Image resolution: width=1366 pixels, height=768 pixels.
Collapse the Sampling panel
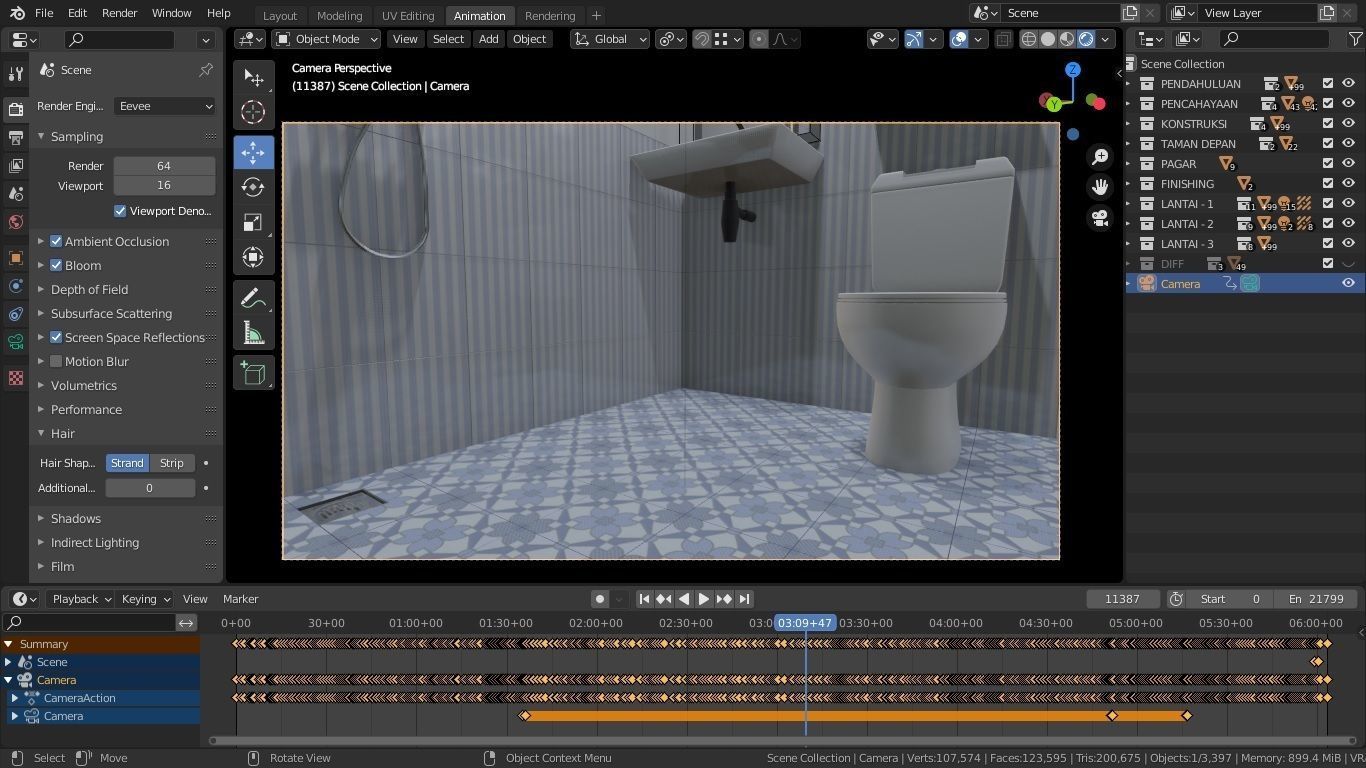(77, 136)
